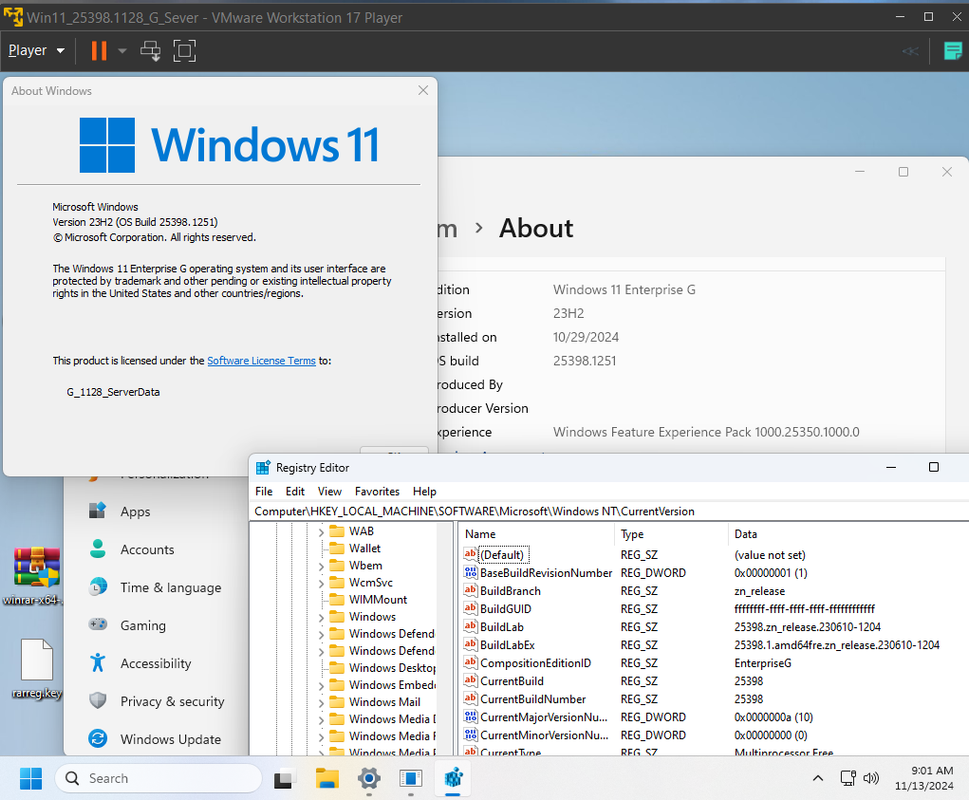Close the About Windows dialog
Image resolution: width=969 pixels, height=800 pixels.
423,90
